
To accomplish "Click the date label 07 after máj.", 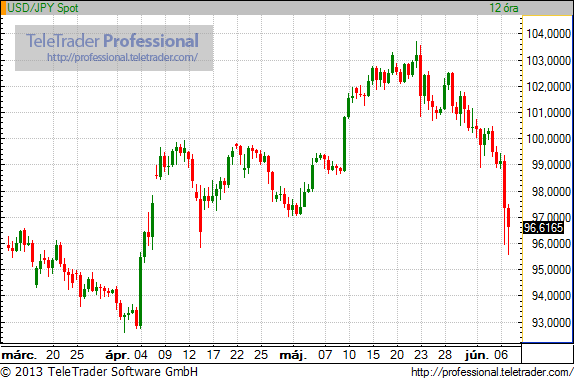I will coord(325,355).
